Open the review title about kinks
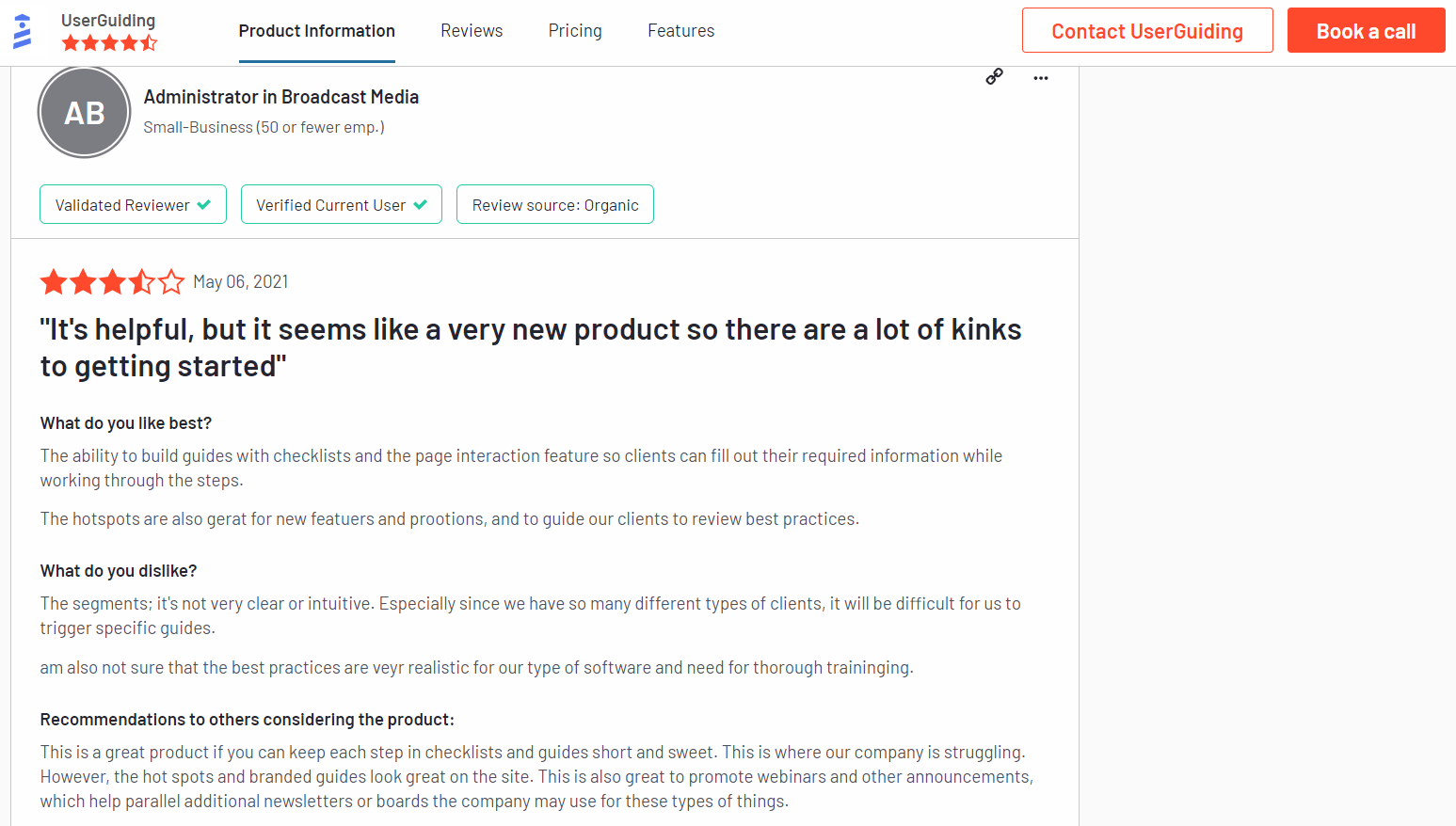Screen dimensions: 1456x826 (531, 347)
